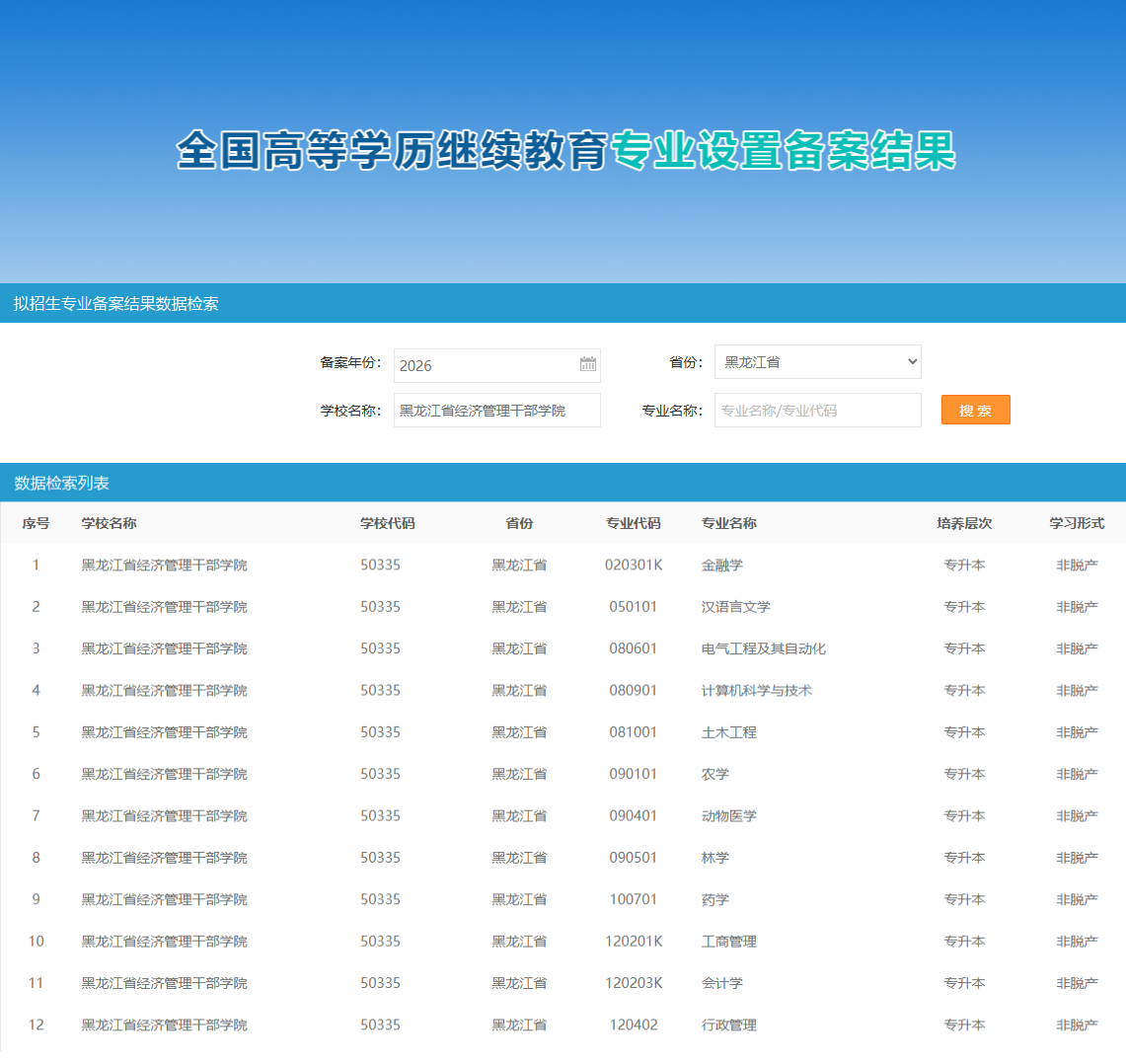Expand the 省份 dropdown showing 黑龙江省
Screen dimensions: 1126x1064
817,362
